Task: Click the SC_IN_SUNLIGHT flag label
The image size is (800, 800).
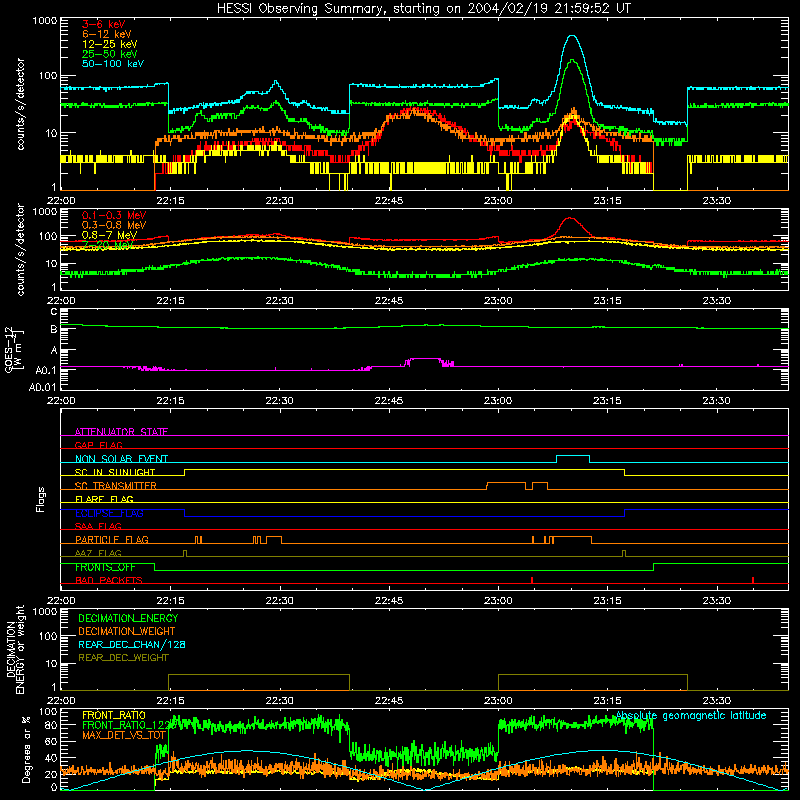Action: click(x=115, y=472)
